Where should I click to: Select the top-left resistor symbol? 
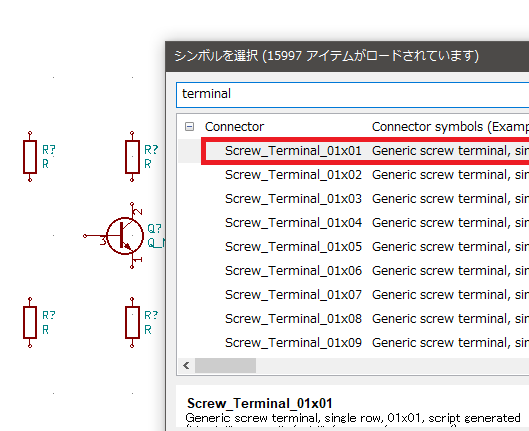point(30,157)
